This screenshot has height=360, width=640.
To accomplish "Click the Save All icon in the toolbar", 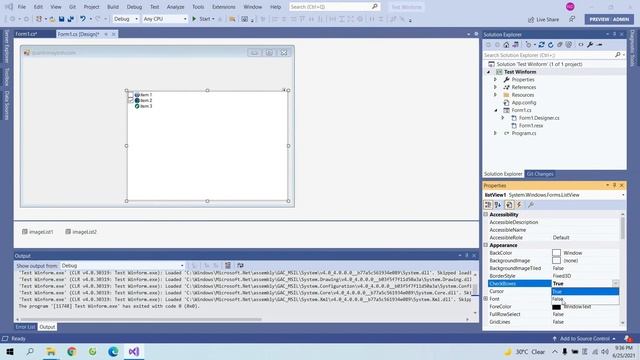I will pyautogui.click(x=71, y=19).
